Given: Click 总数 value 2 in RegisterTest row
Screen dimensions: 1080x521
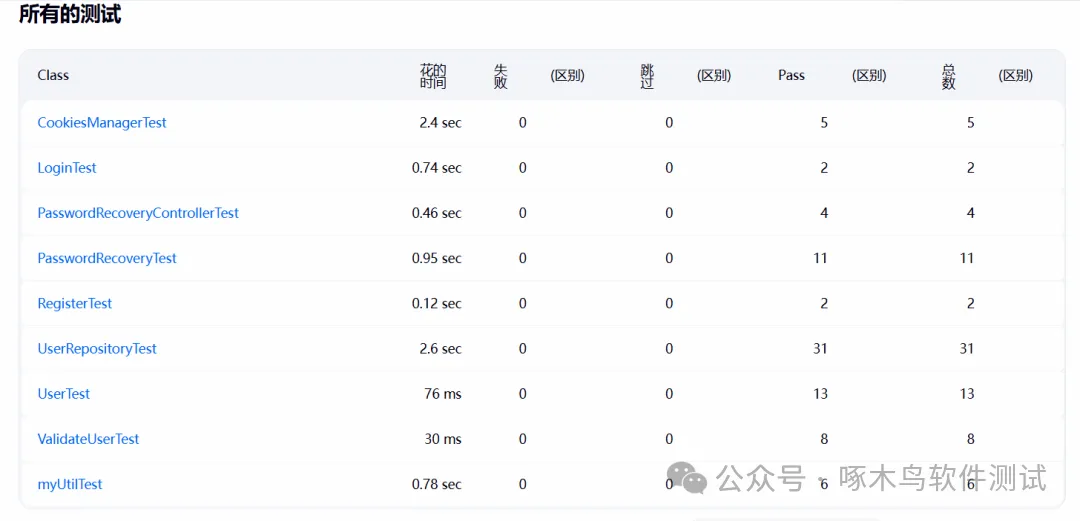Looking at the screenshot, I should pos(970,303).
